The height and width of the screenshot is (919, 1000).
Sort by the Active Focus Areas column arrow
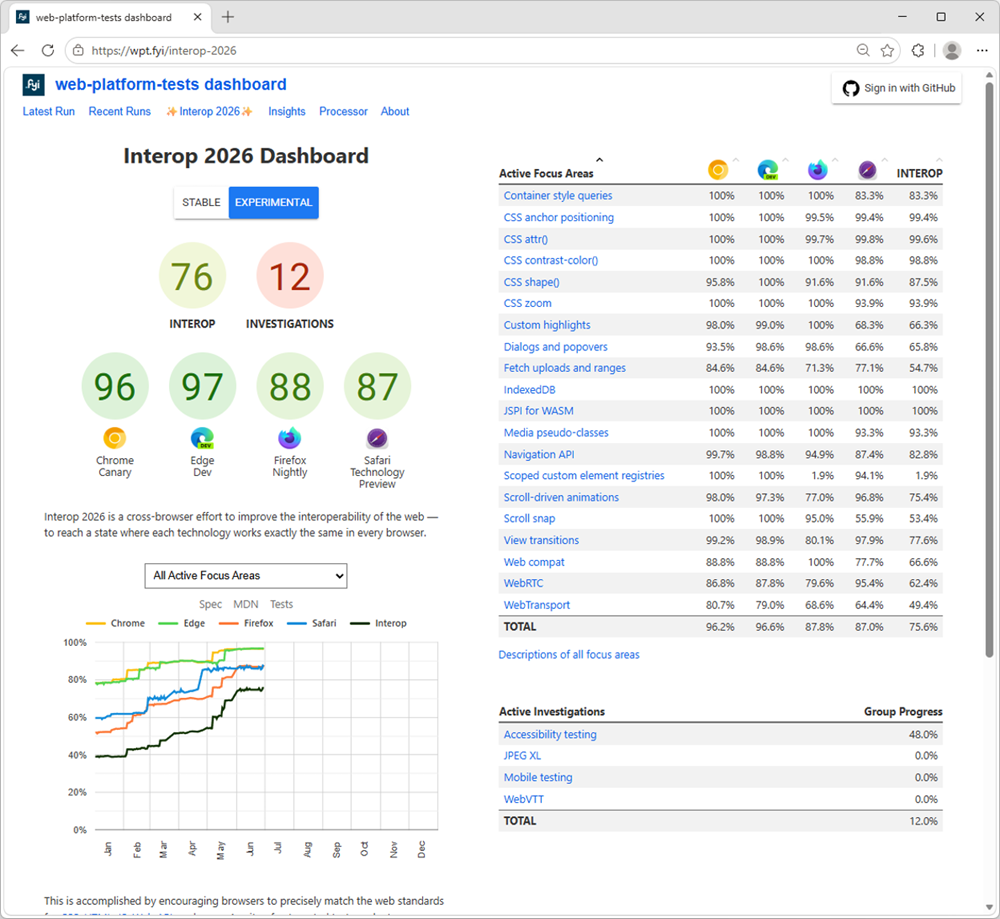coord(599,159)
